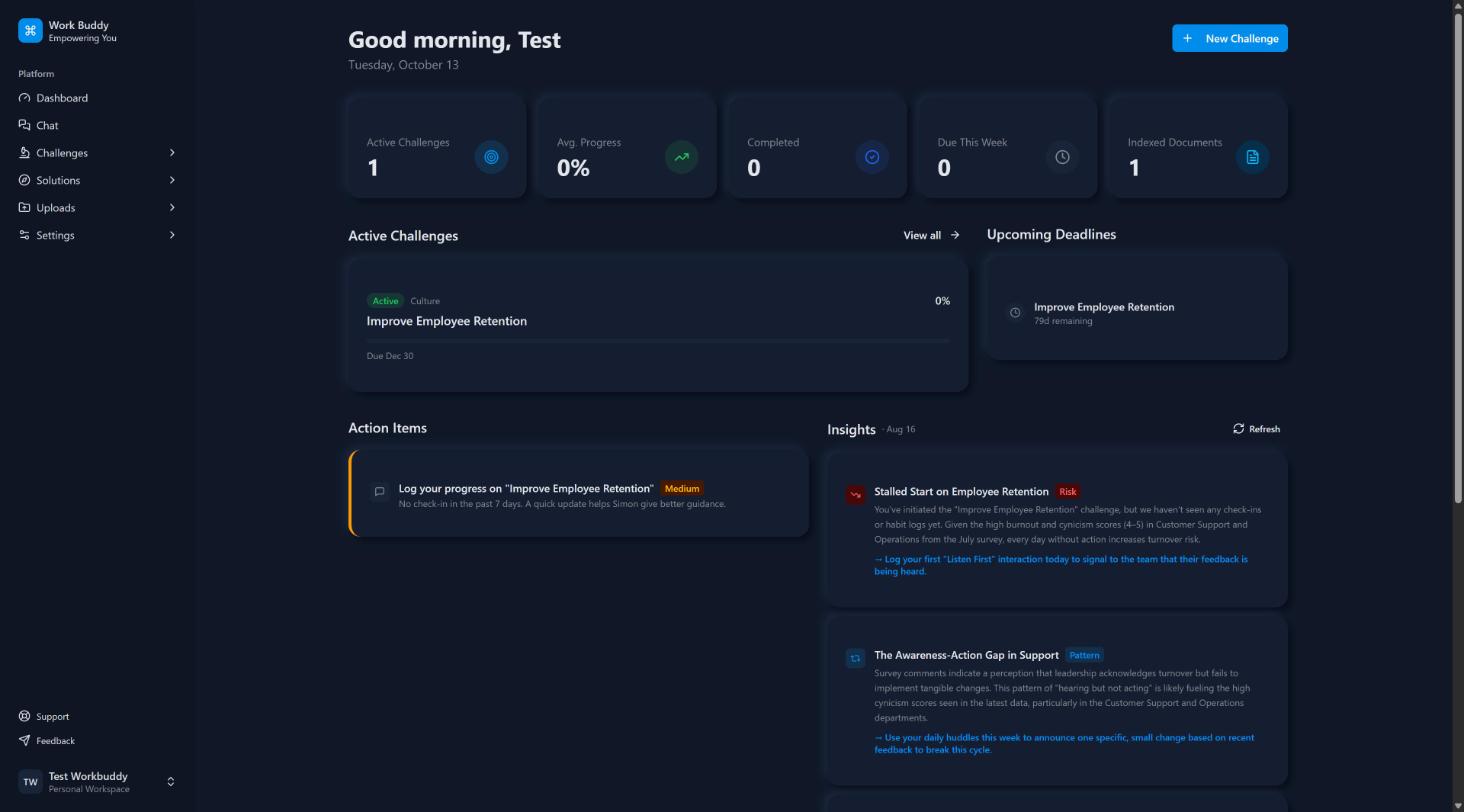Viewport: 1464px width, 812px height.
Task: Click the Pattern badge on Awareness-Action Gap insight
Action: click(x=1084, y=656)
